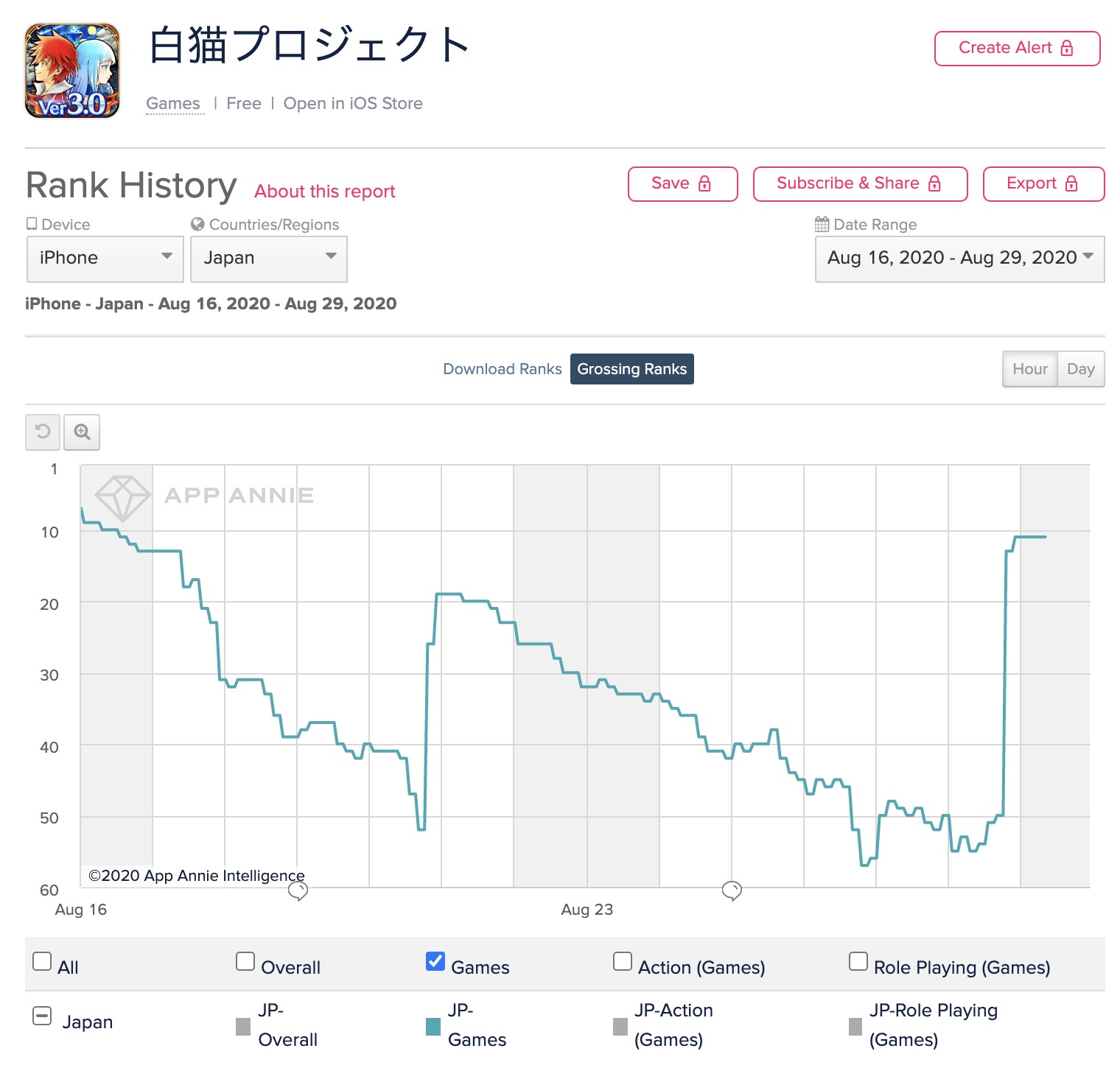Click the reset zoom undo icon
The image size is (1120, 1068).
pyautogui.click(x=43, y=432)
